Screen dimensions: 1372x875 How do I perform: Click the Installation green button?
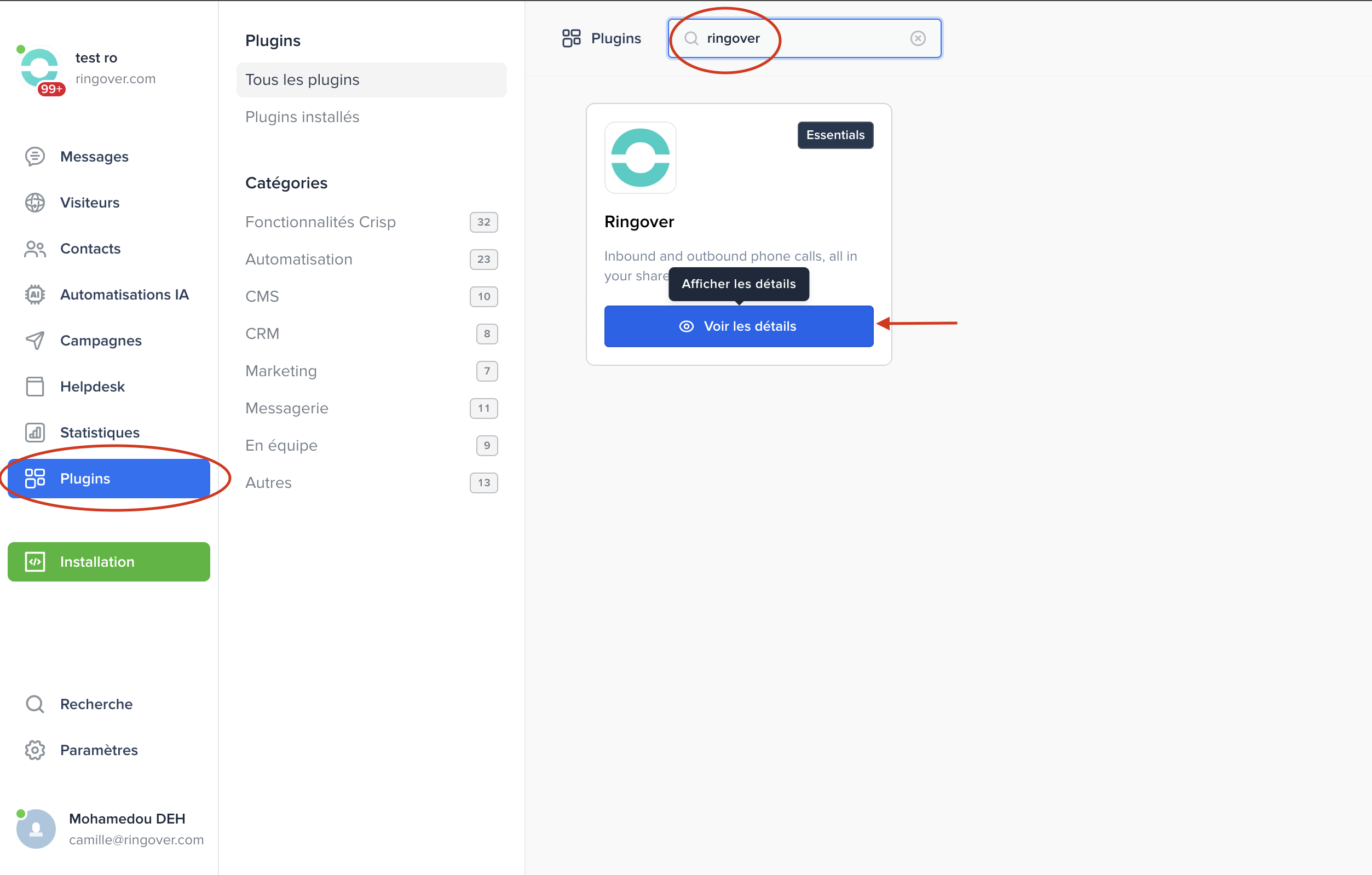coord(109,562)
